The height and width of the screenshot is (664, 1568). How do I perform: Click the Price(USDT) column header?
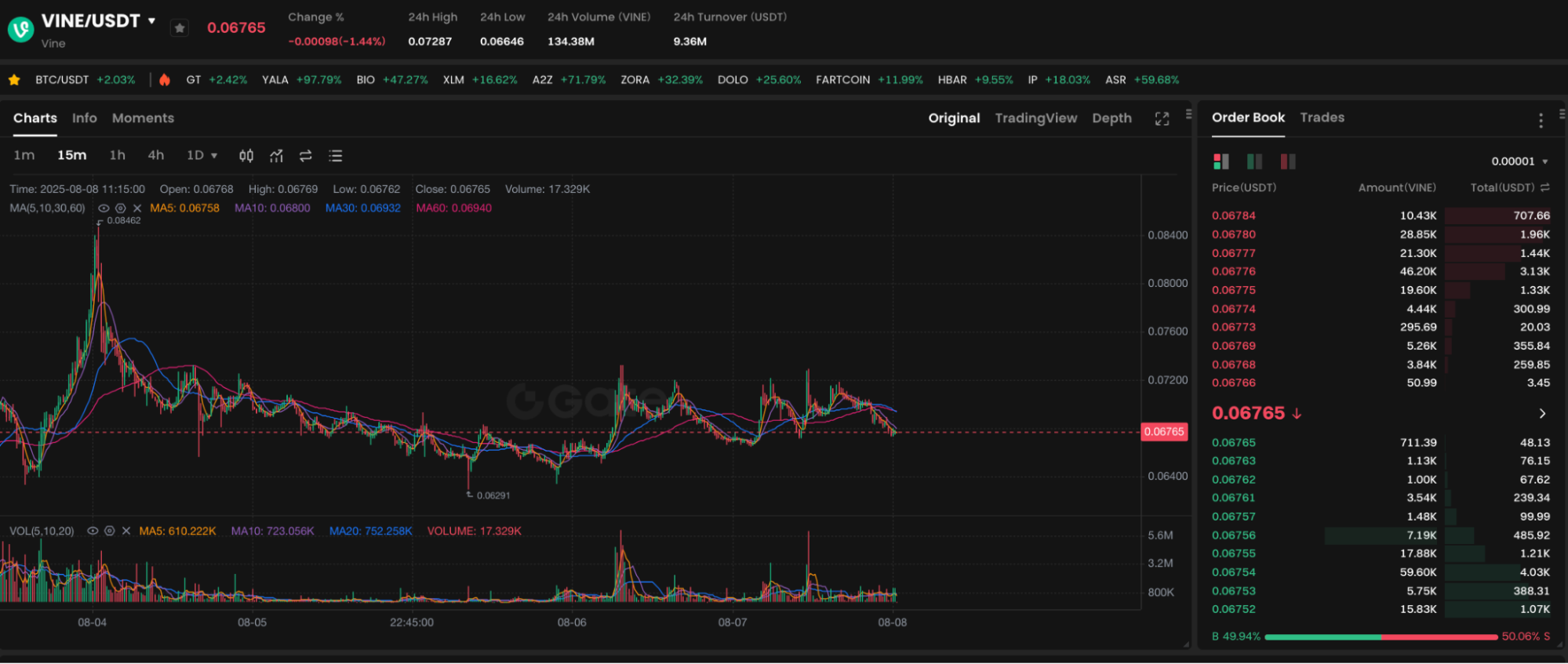(x=1243, y=188)
